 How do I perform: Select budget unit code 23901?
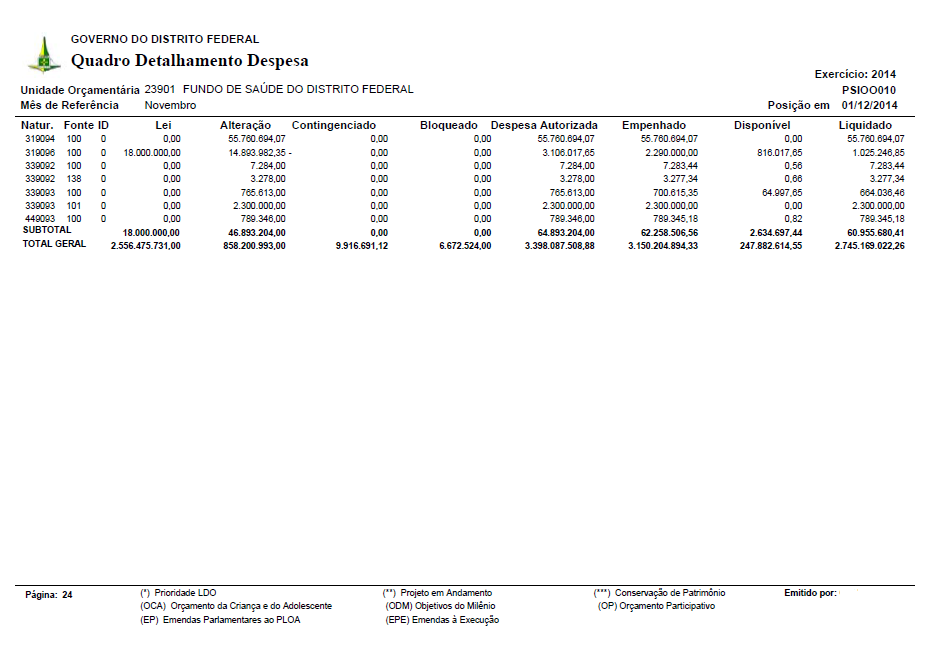click(x=160, y=89)
